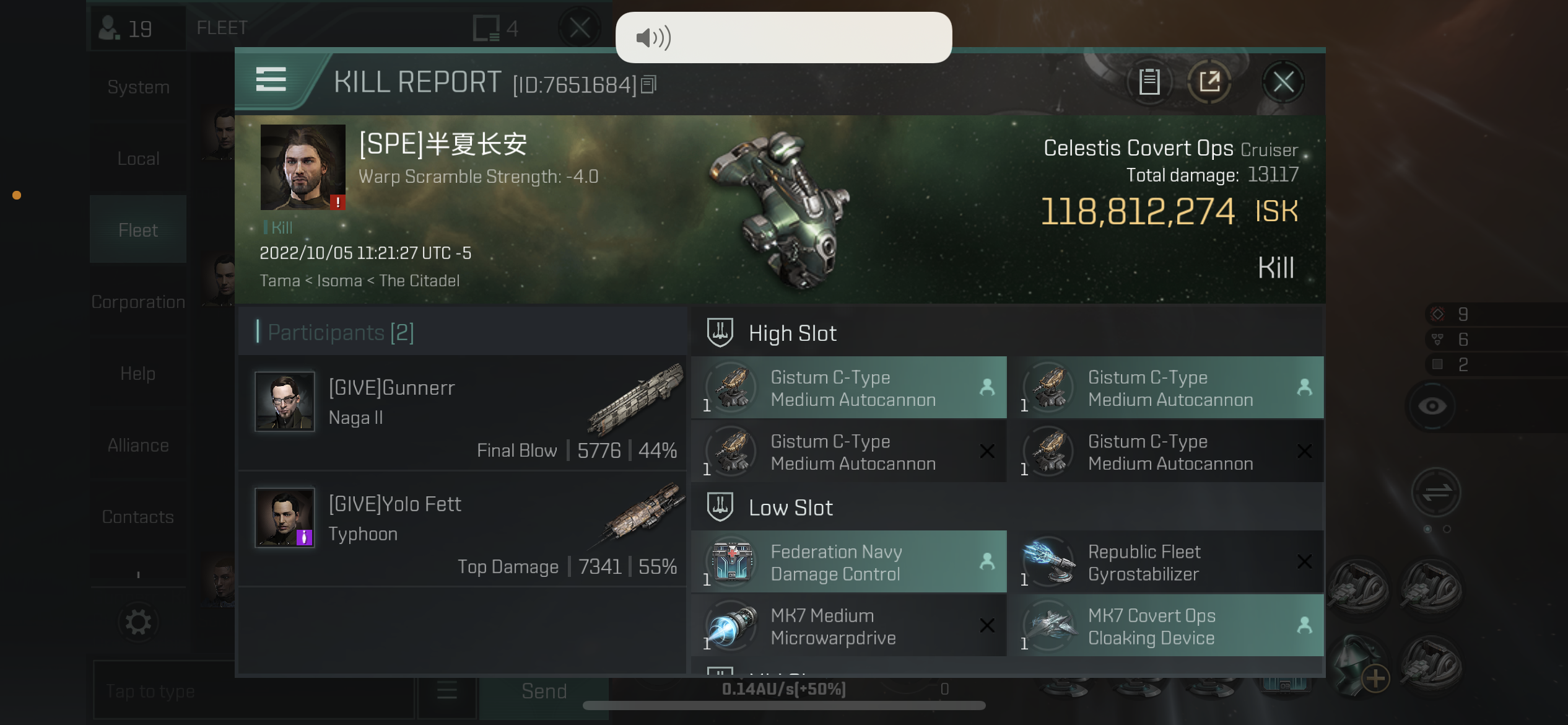Toggle visibility of Federation Navy Damage Control

click(x=987, y=562)
